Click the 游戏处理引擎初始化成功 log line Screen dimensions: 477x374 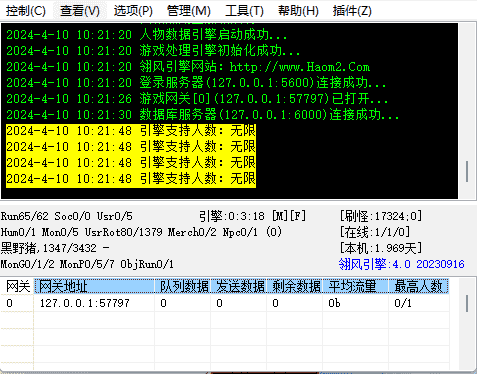coord(153,51)
